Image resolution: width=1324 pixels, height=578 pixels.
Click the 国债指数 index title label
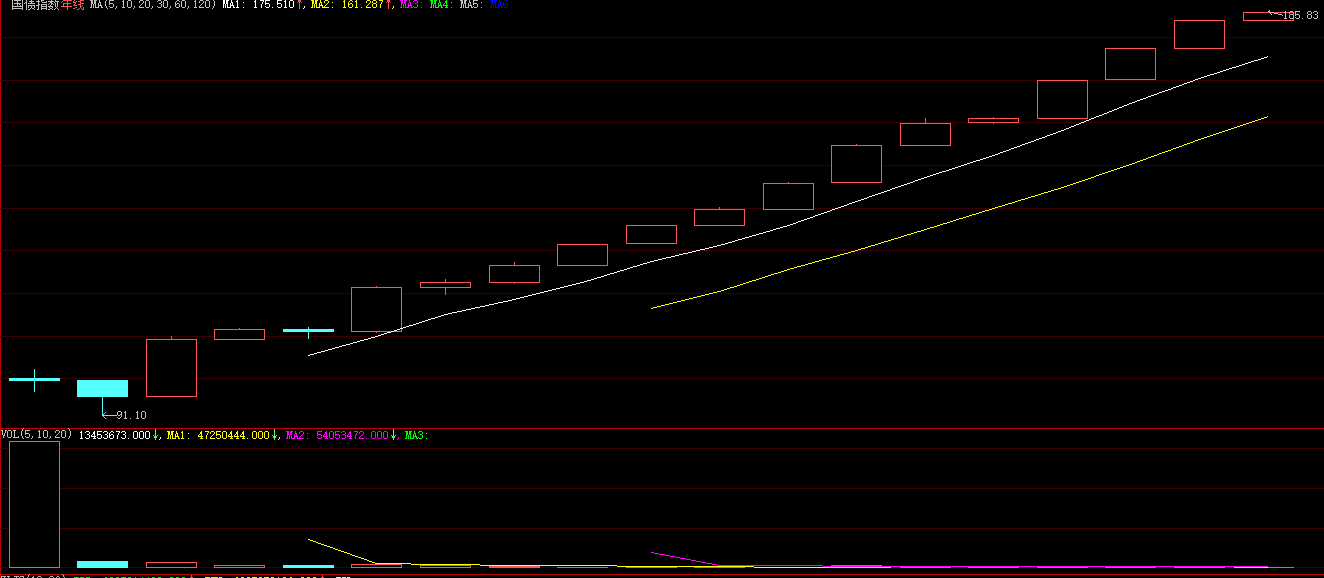pyautogui.click(x=35, y=5)
